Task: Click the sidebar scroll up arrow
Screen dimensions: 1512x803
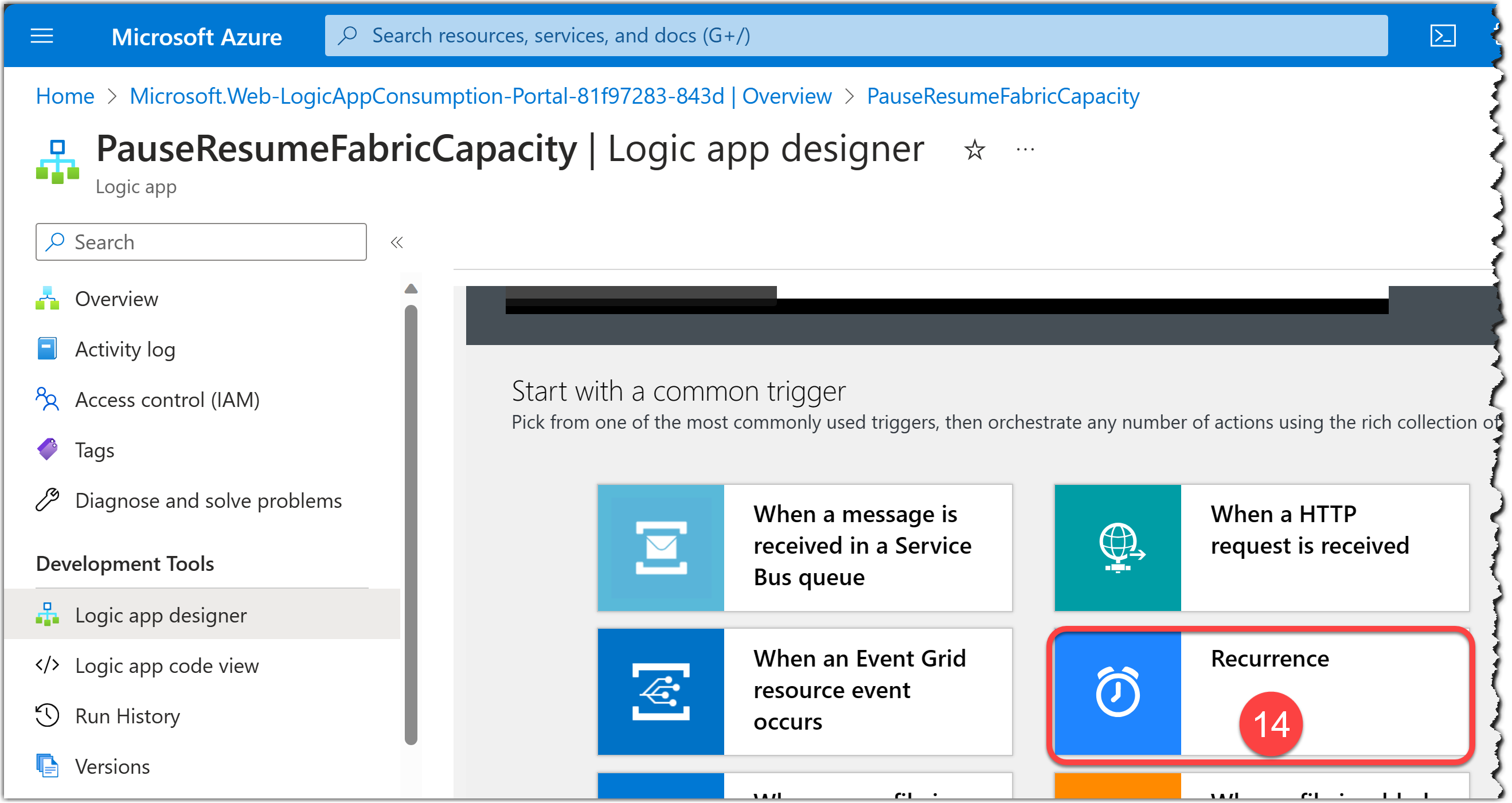Action: pyautogui.click(x=412, y=289)
